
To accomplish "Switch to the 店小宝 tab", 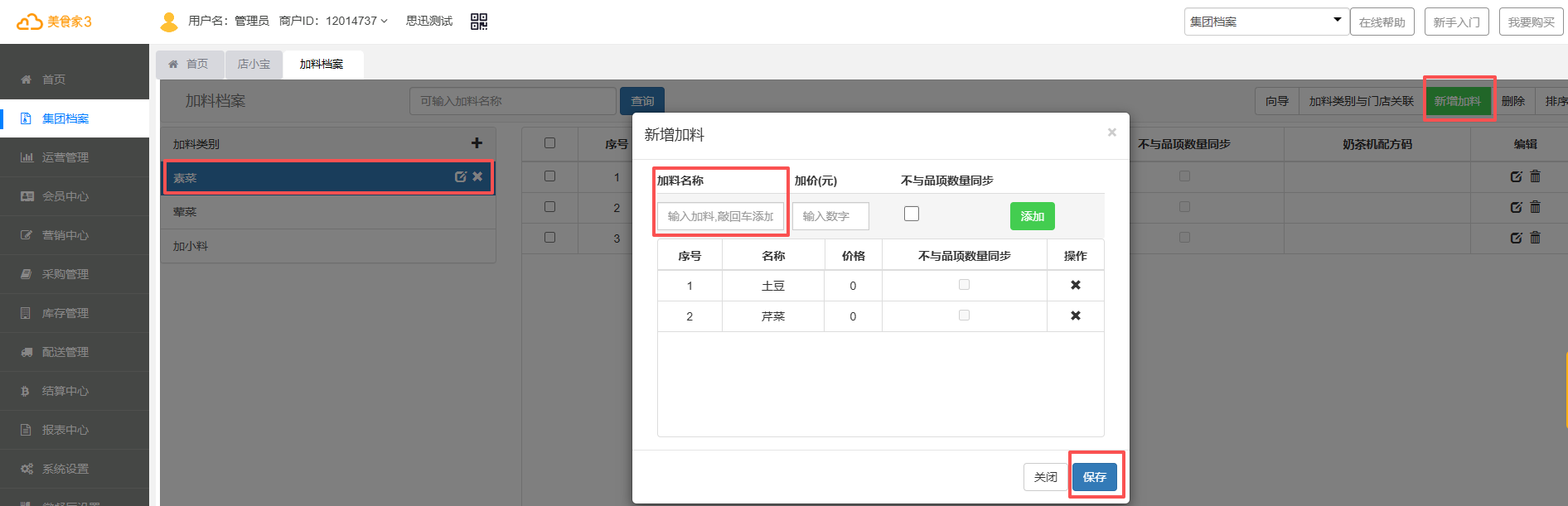I will [x=254, y=64].
